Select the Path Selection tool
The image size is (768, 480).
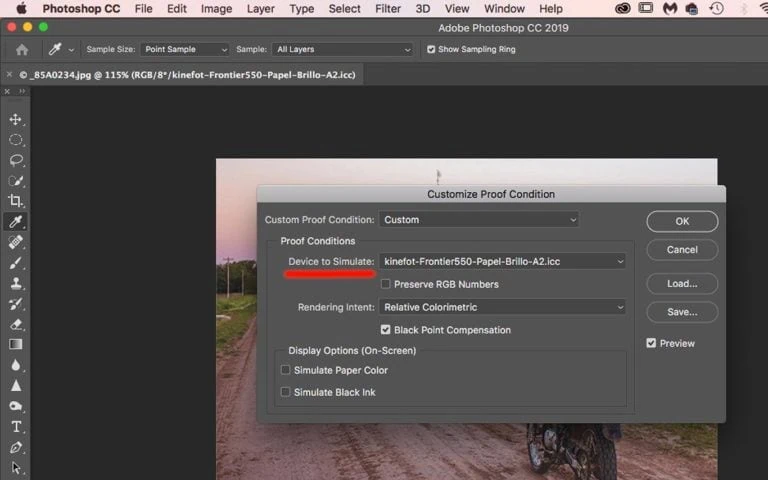15,468
